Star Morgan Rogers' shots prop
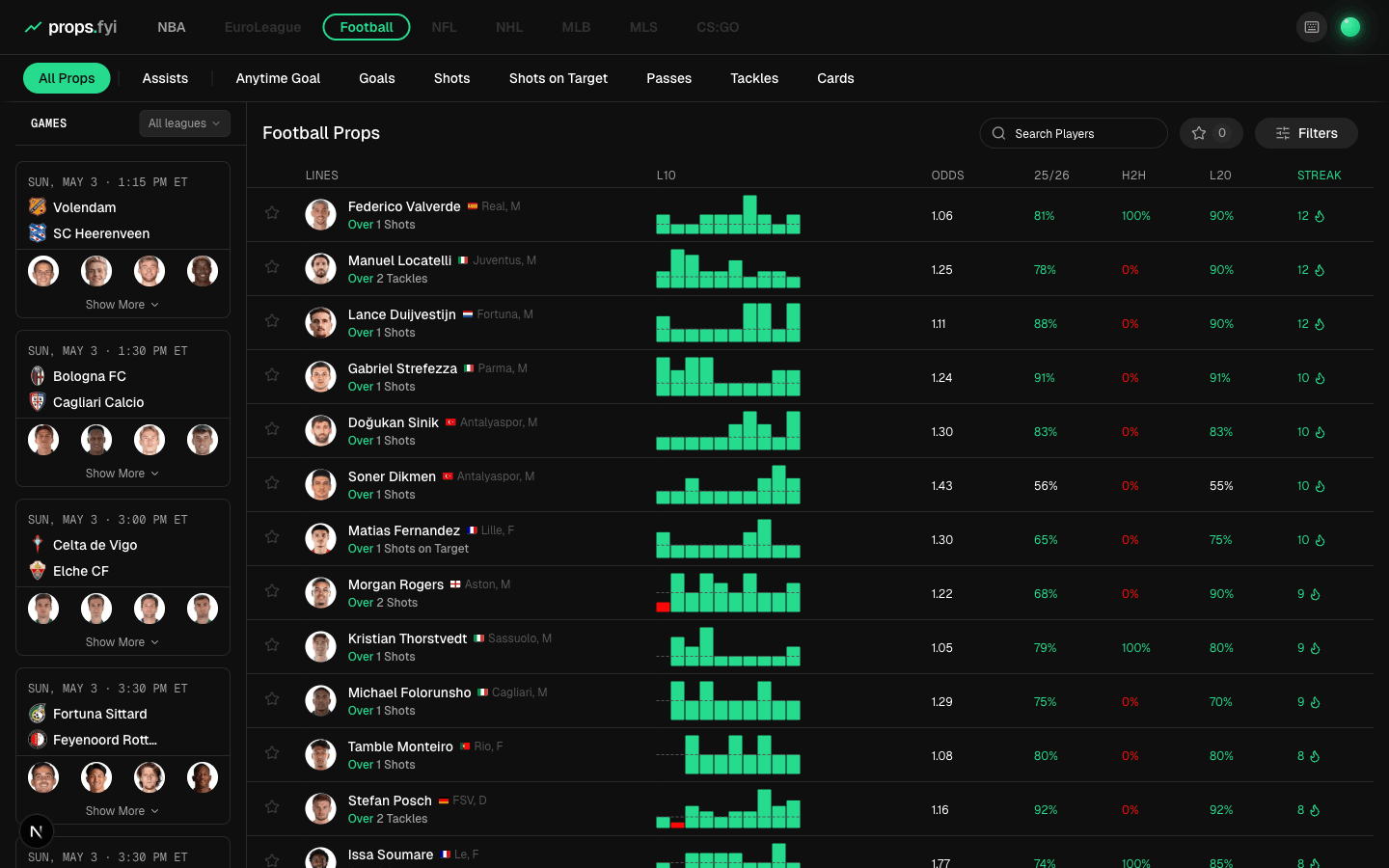 click(x=272, y=591)
